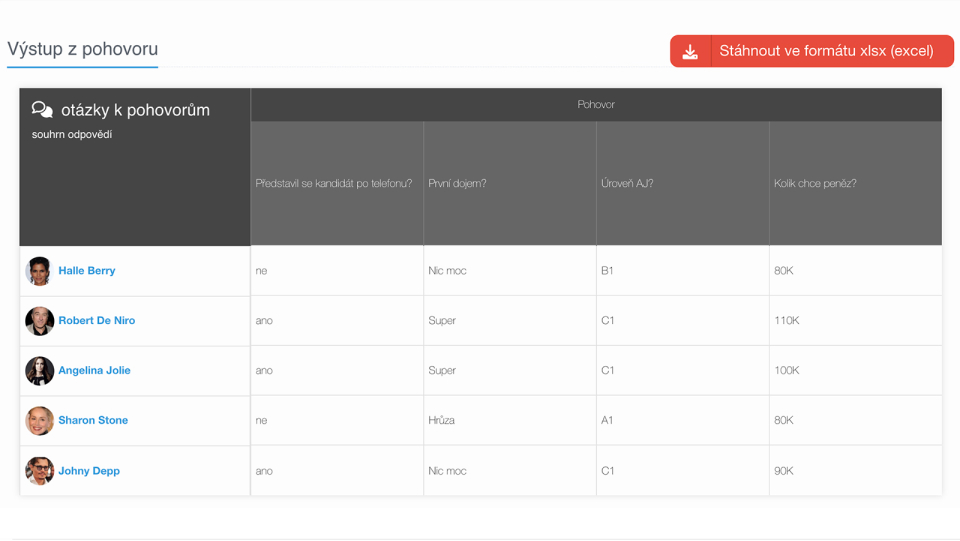The height and width of the screenshot is (541, 960).
Task: Click 'Představil se kandidát po telefonu?' header
Action: [x=334, y=184]
